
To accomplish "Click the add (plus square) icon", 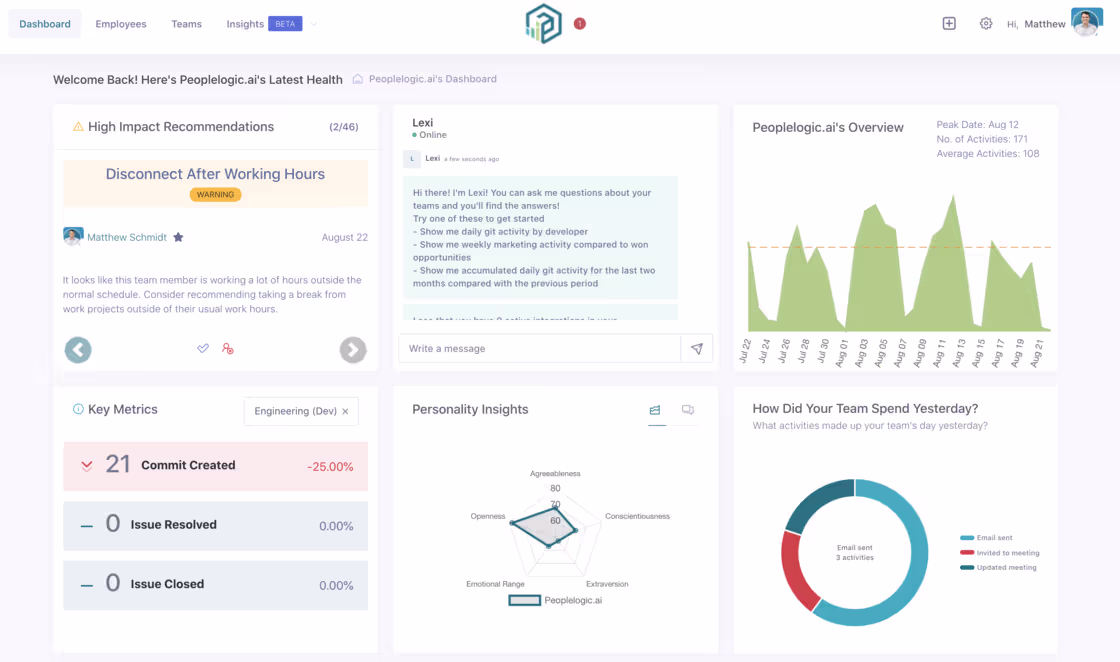I will click(x=949, y=24).
